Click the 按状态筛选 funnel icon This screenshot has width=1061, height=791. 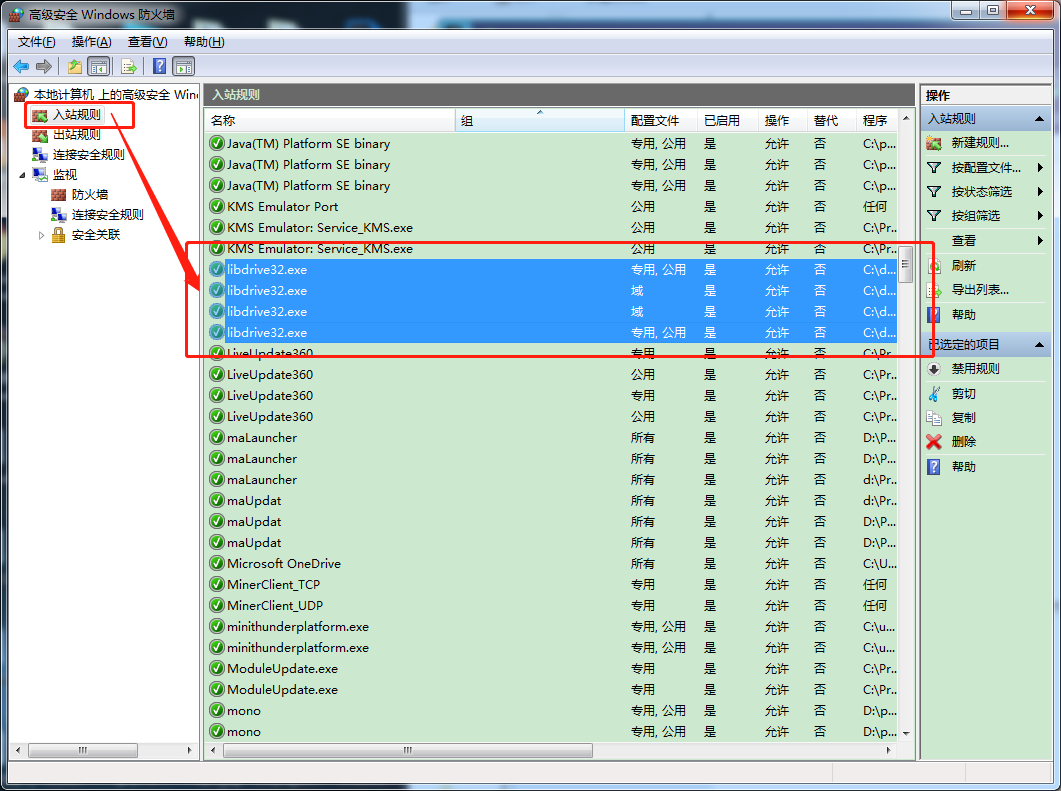coord(934,191)
